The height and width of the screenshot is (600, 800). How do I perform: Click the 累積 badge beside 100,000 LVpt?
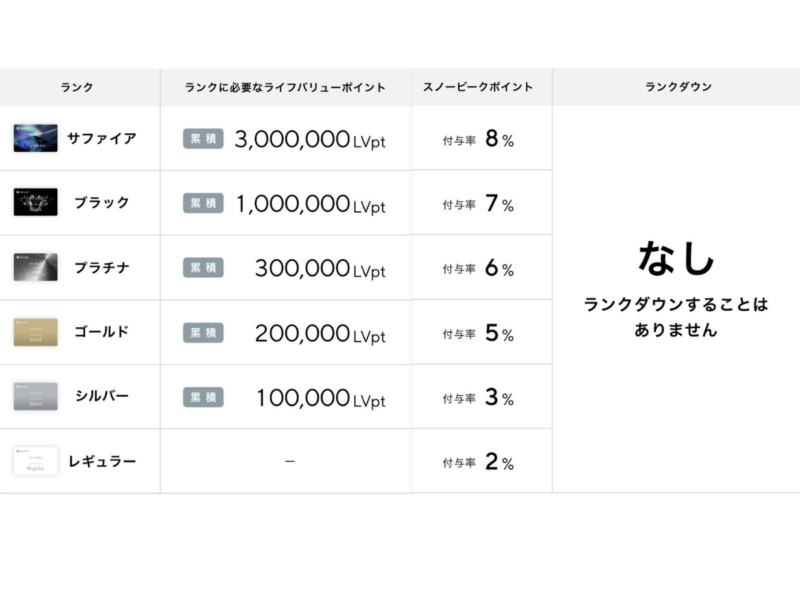click(203, 397)
